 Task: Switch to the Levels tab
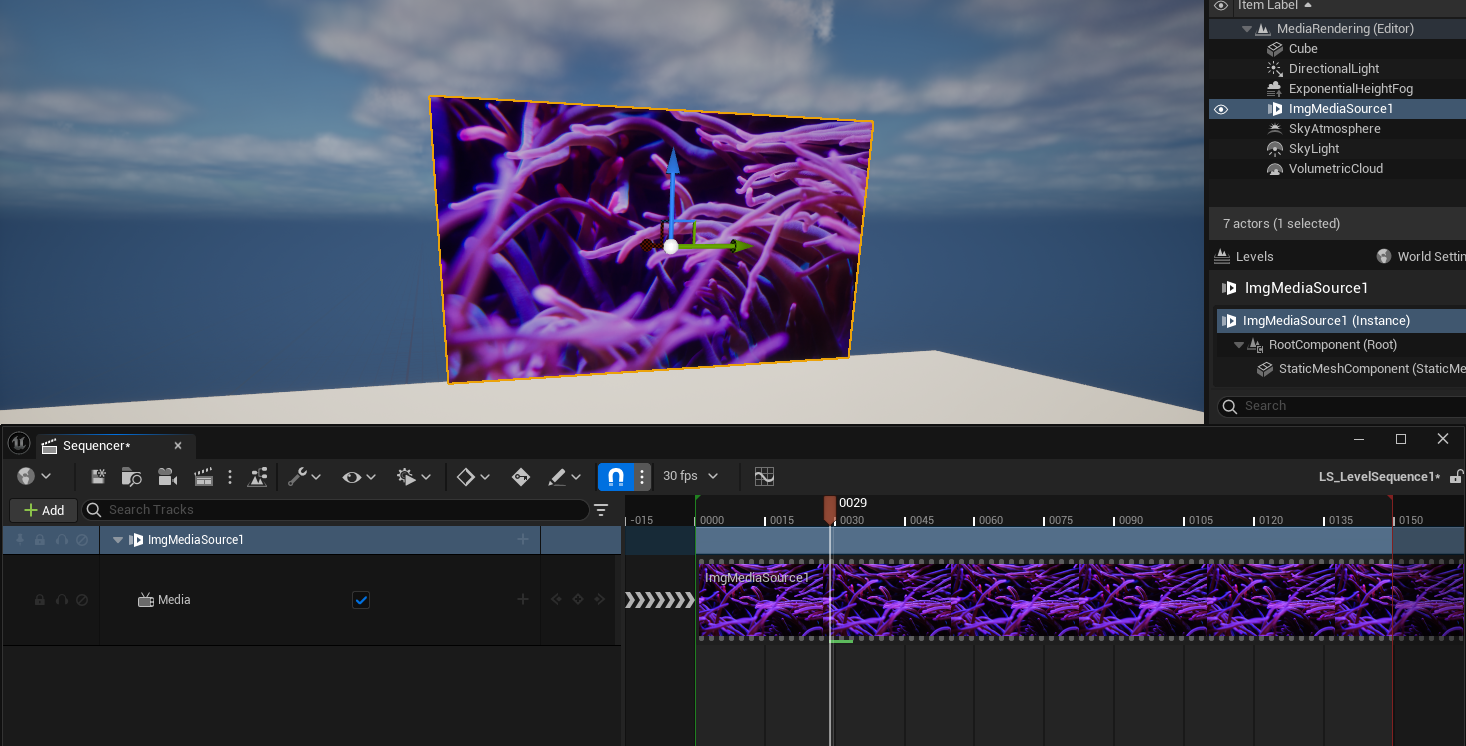(x=1245, y=257)
